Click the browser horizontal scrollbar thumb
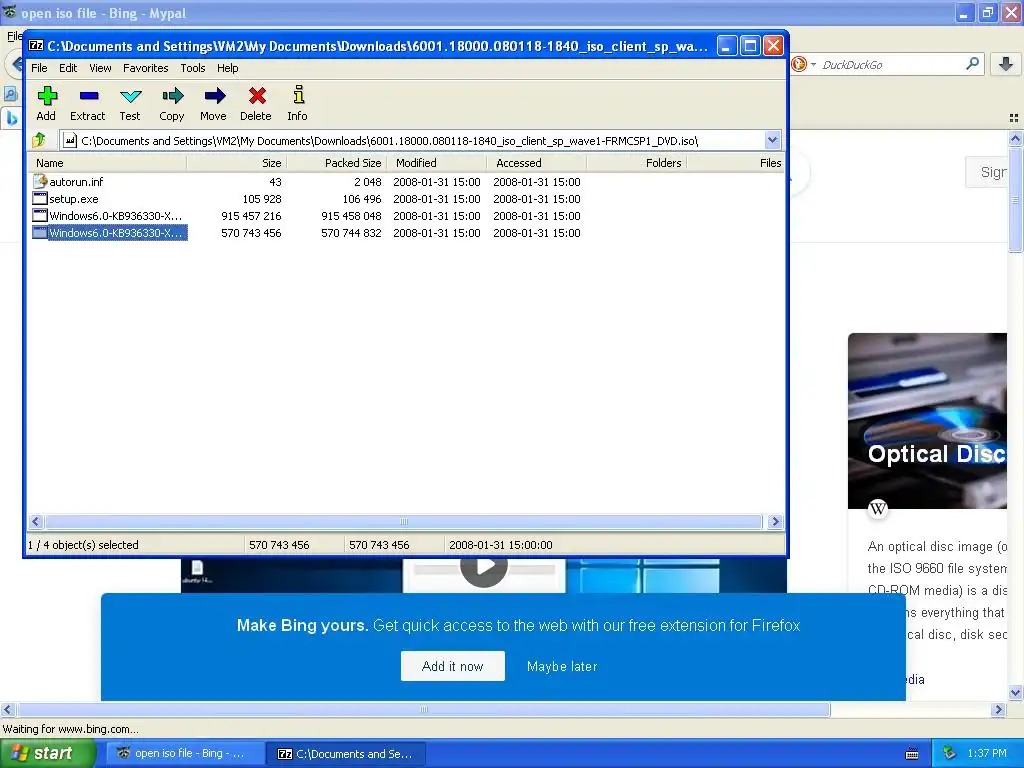Image resolution: width=1024 pixels, height=768 pixels. click(423, 709)
